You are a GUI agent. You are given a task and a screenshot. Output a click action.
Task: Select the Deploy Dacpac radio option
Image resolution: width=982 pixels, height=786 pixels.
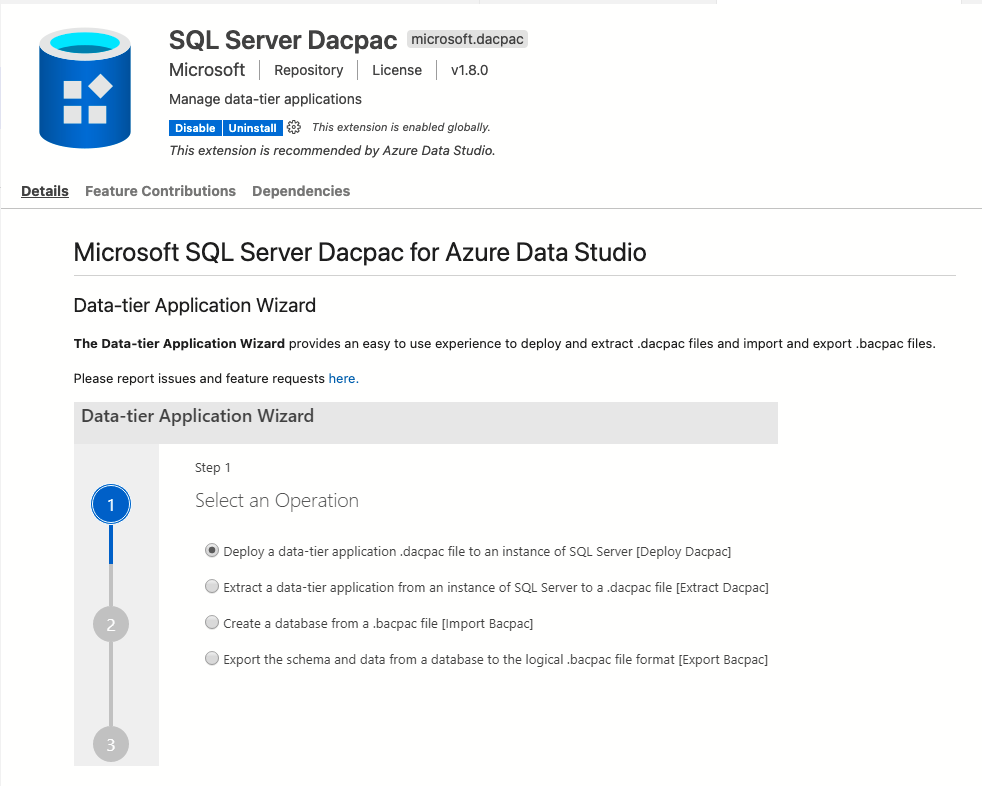(211, 551)
